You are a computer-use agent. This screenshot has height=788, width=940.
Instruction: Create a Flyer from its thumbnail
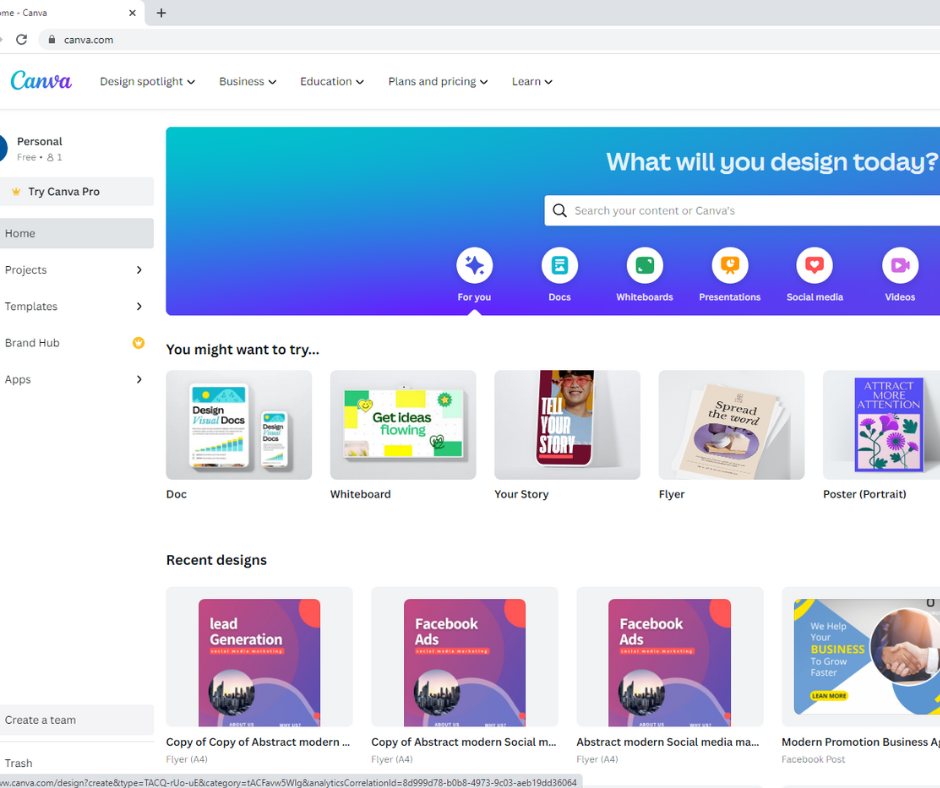point(731,425)
